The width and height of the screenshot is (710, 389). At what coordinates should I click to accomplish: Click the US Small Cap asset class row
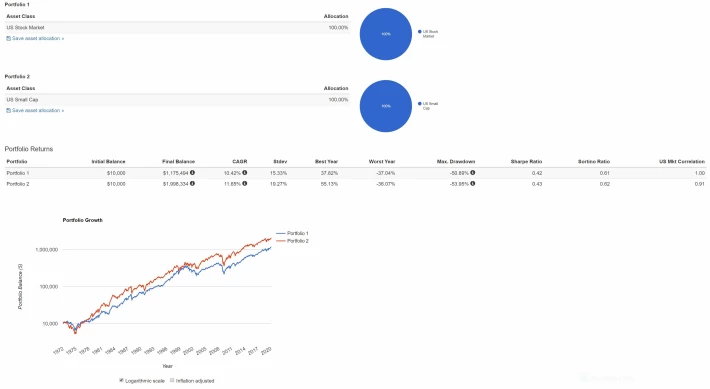tap(177, 100)
